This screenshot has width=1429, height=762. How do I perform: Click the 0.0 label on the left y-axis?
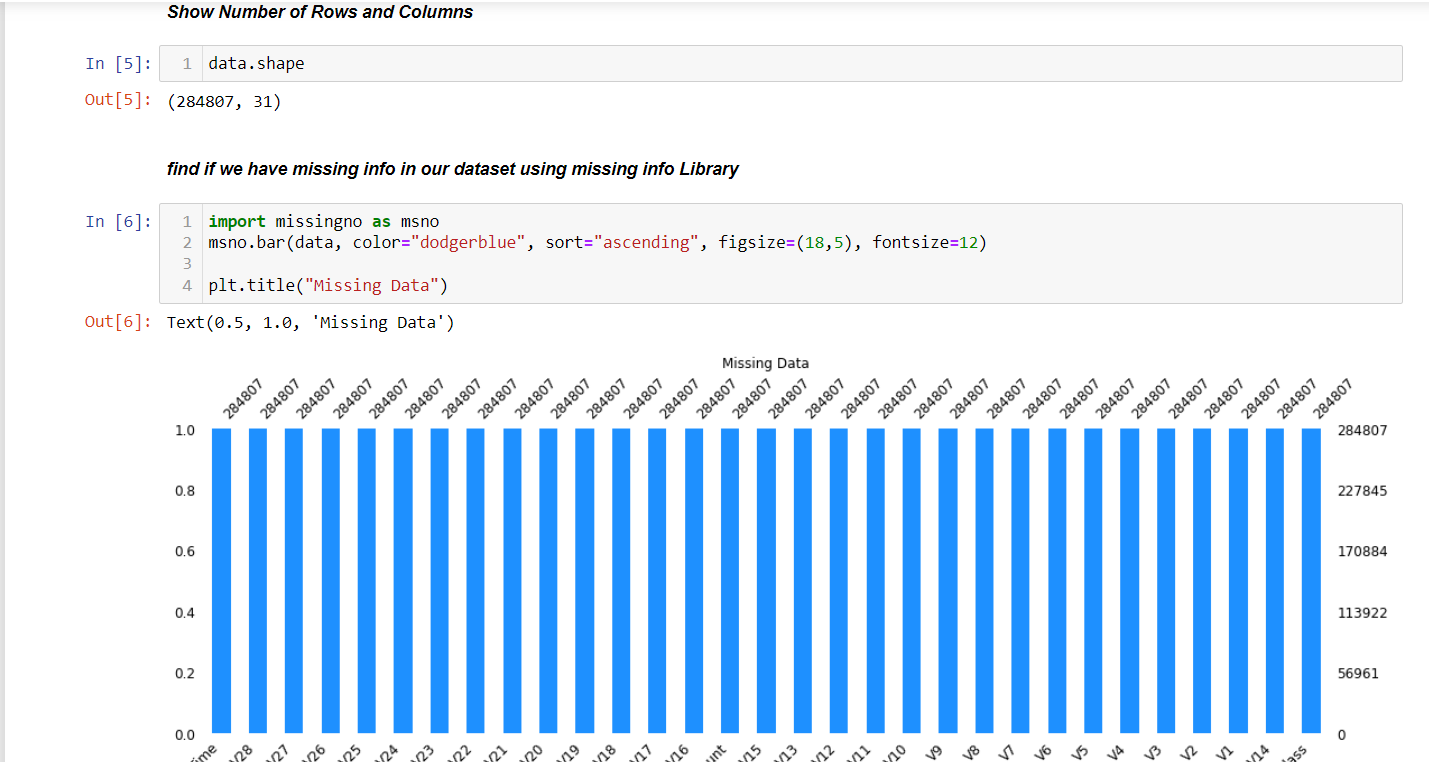click(x=184, y=734)
